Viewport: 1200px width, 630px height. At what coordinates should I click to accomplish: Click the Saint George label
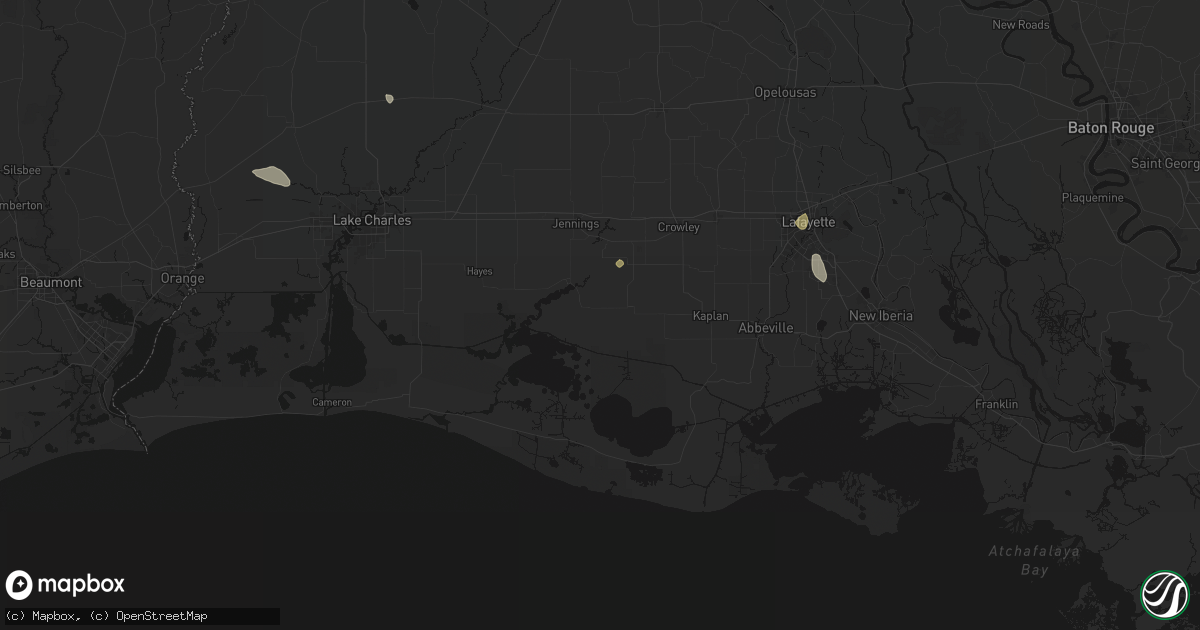[x=1164, y=163]
